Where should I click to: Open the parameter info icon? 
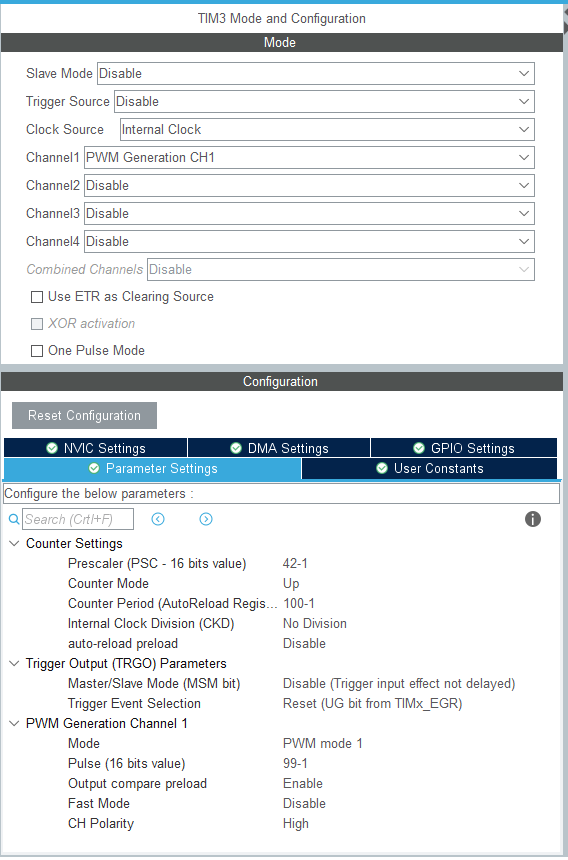pos(533,519)
